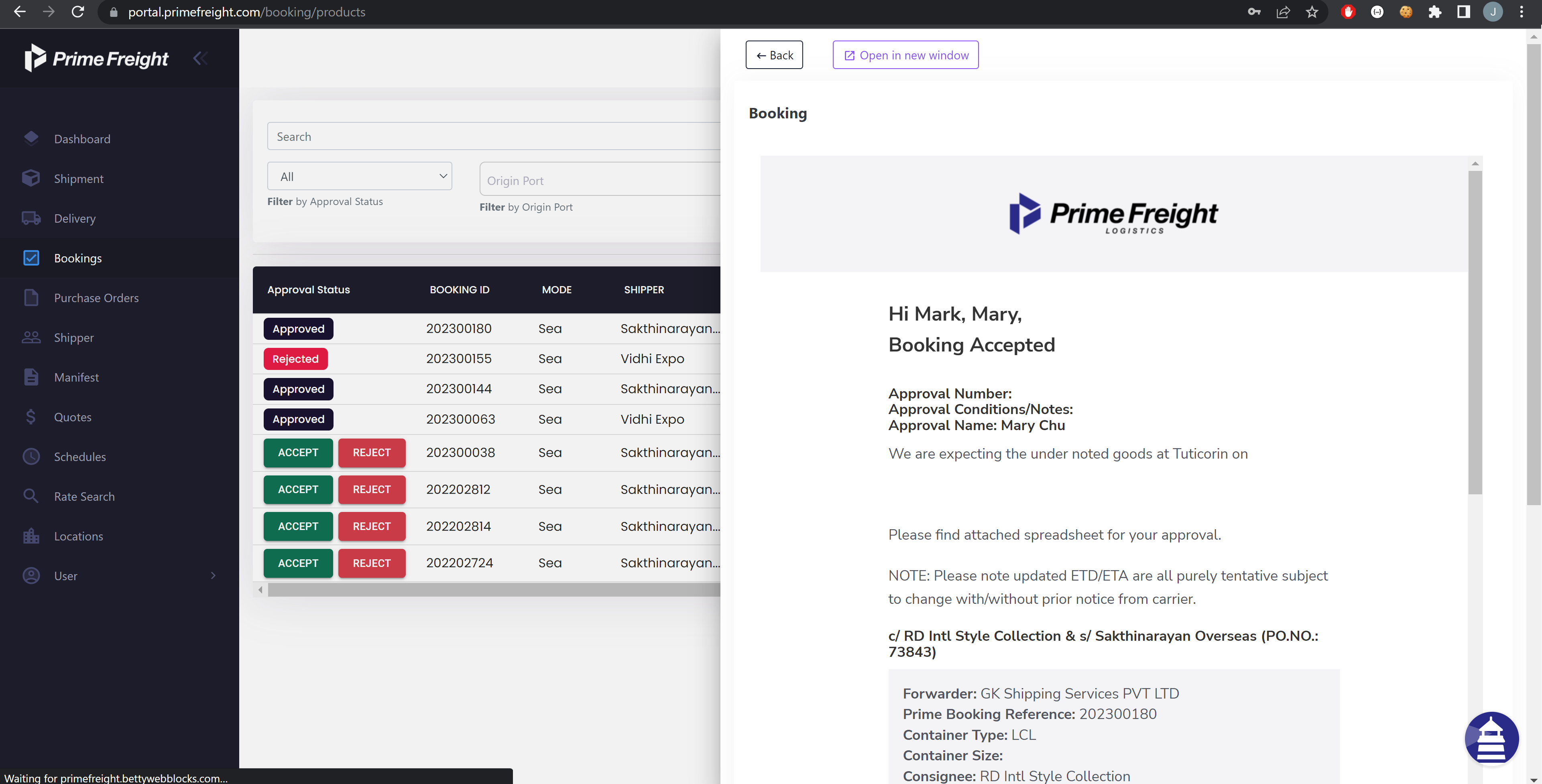Click the Rate Search magnifier icon

point(31,496)
